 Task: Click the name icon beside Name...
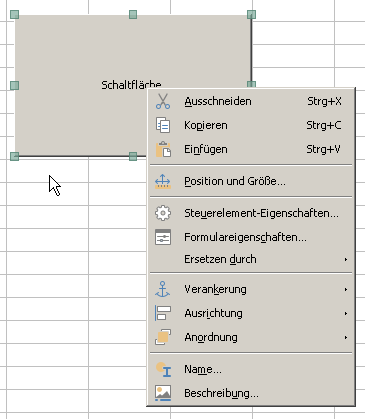[163, 369]
